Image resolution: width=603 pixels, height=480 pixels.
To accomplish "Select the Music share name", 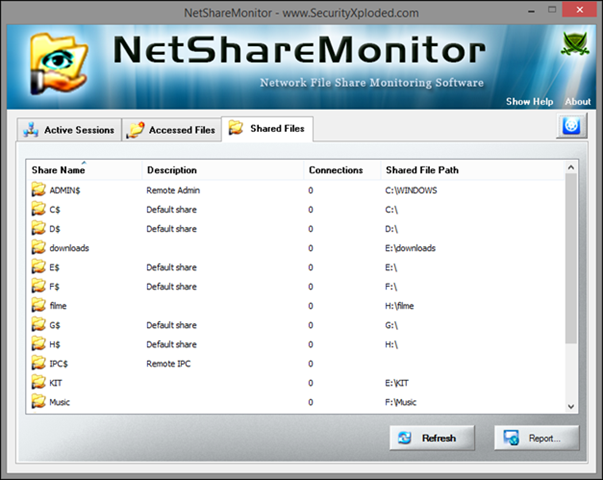I will point(60,402).
